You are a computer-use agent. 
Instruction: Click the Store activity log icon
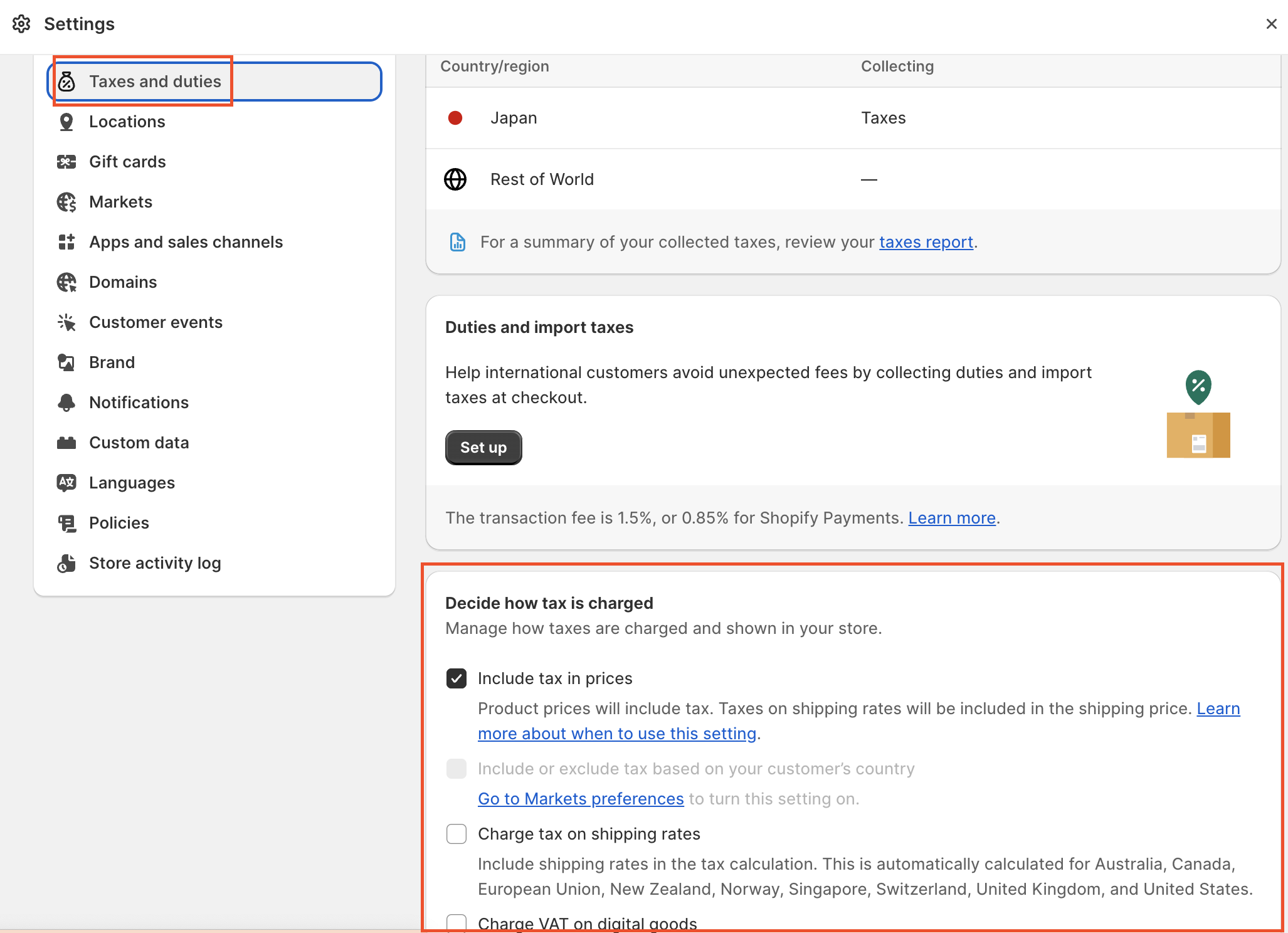(x=66, y=563)
